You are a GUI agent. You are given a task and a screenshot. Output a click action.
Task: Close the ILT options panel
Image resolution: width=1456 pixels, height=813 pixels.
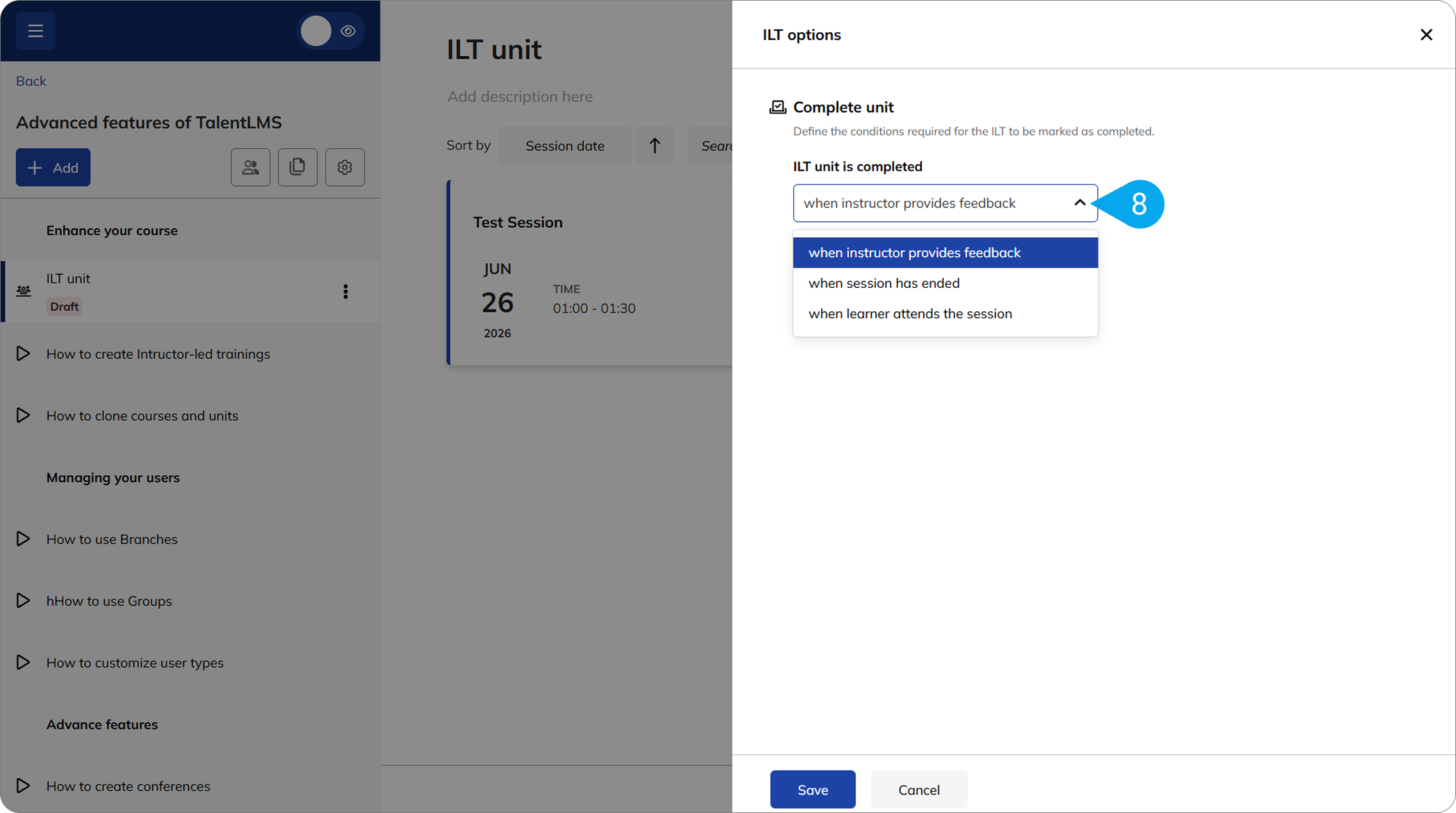point(1426,35)
